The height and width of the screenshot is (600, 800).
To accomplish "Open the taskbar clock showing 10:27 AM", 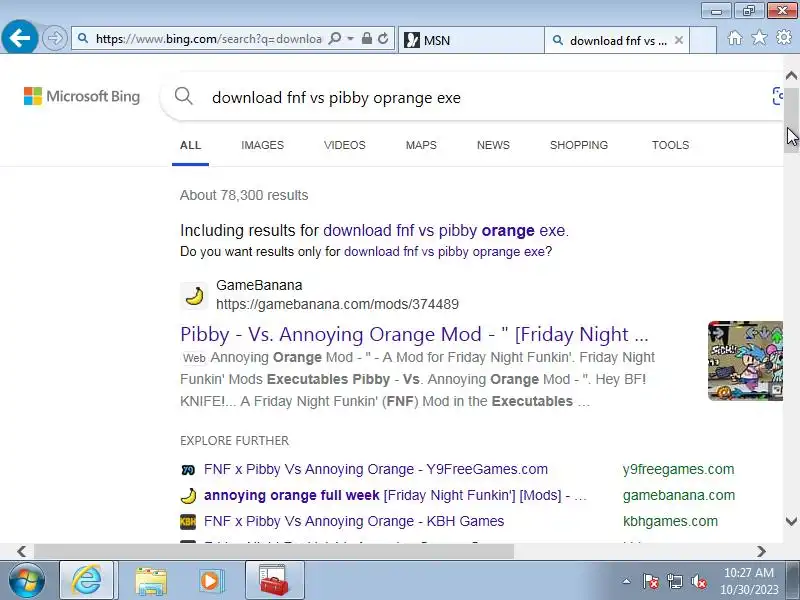I will tap(749, 581).
